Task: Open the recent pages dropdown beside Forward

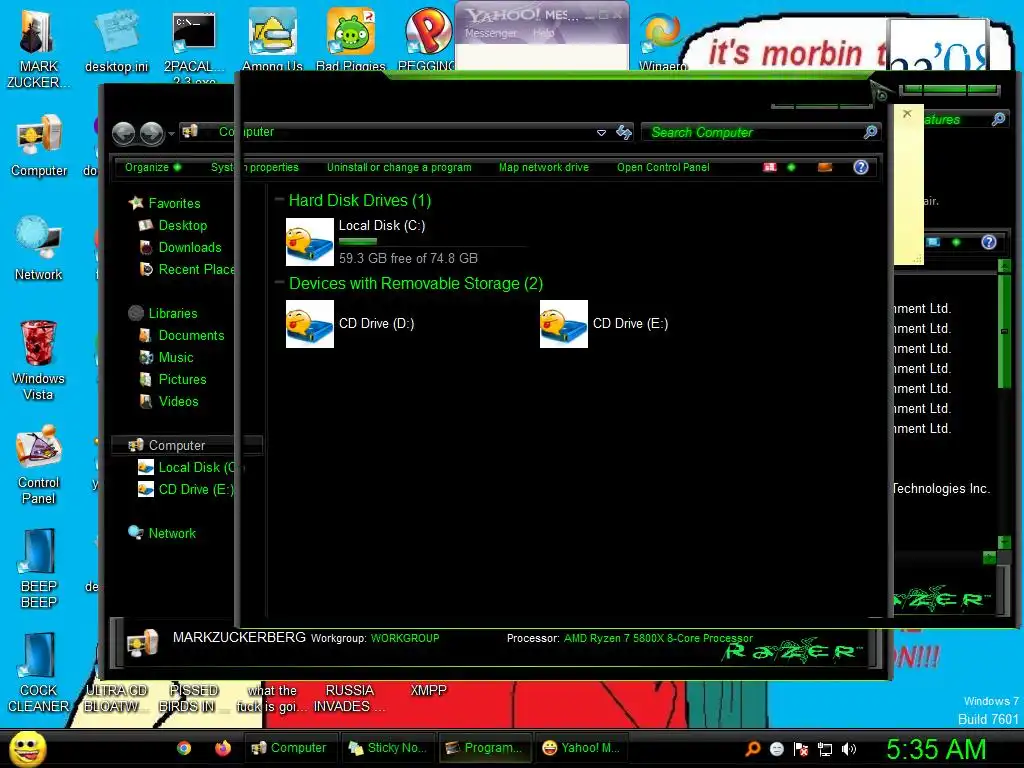Action: coord(171,134)
